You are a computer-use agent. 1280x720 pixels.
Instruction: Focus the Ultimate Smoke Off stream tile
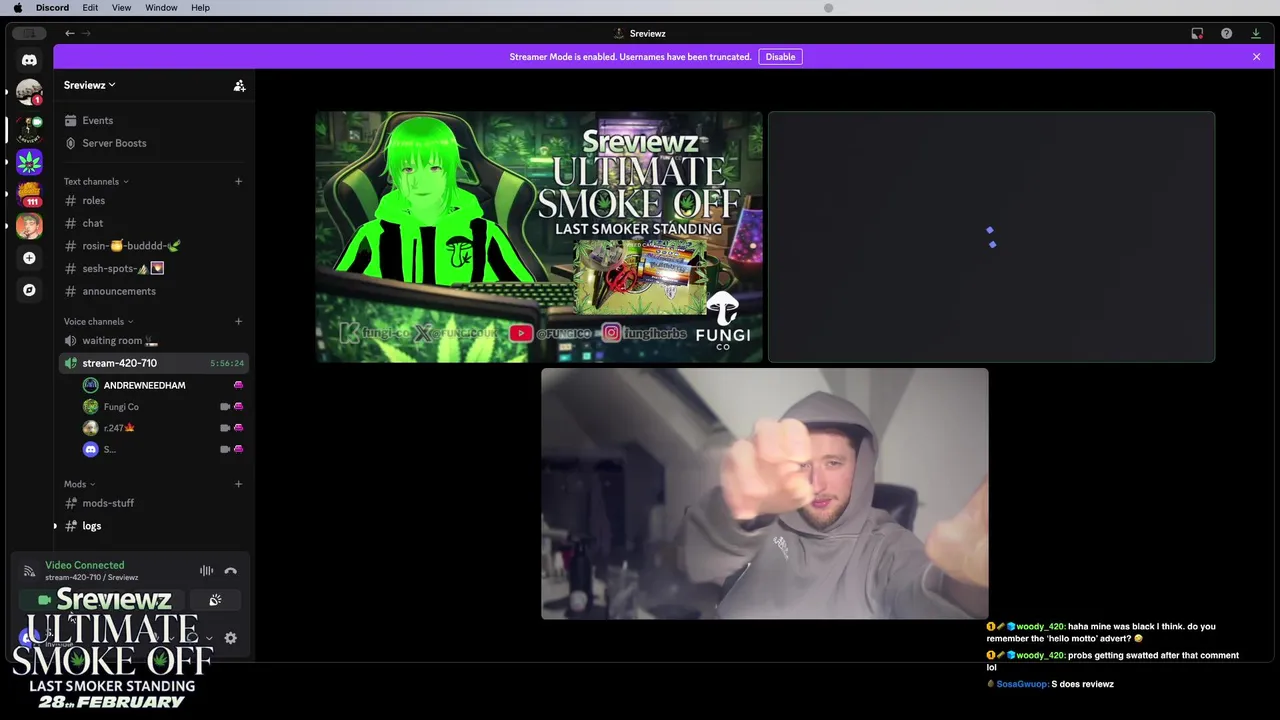coord(539,237)
